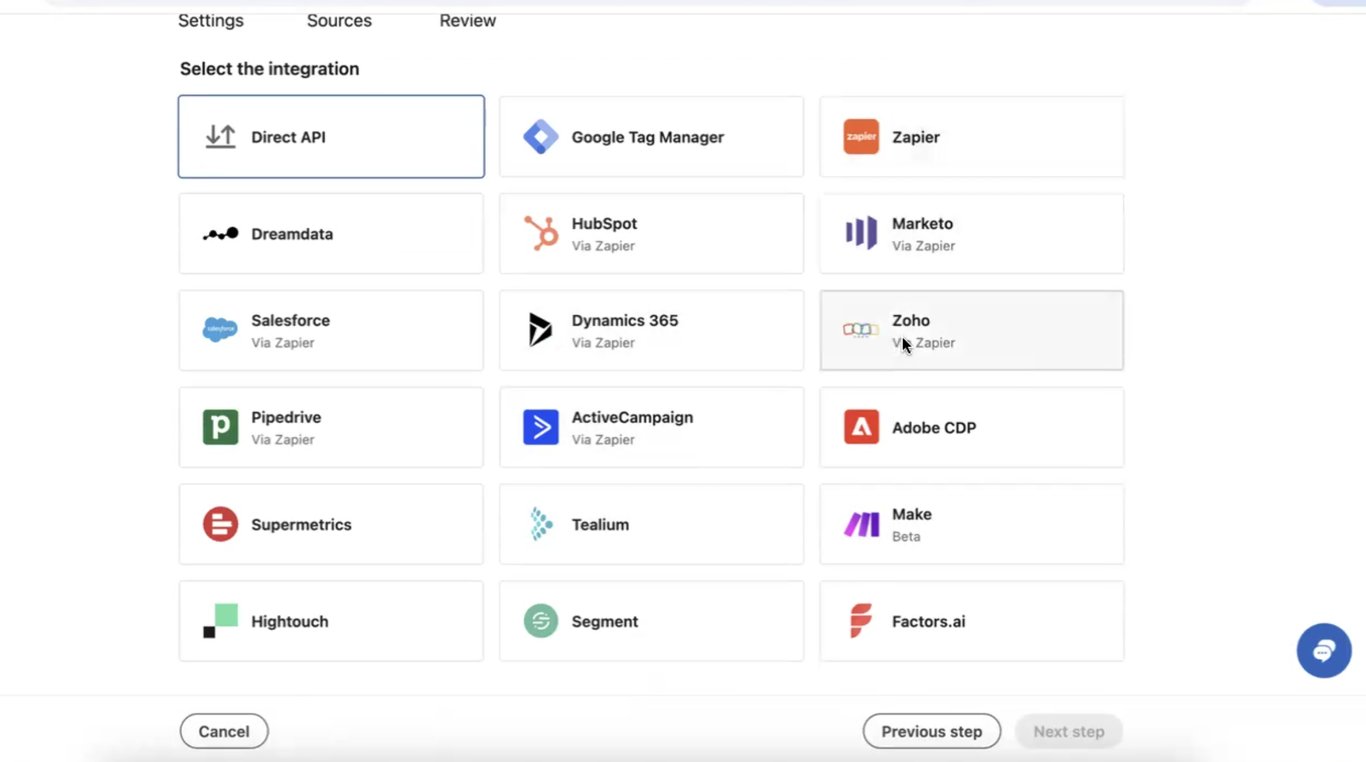Pick the HubSpot integration name

(604, 224)
